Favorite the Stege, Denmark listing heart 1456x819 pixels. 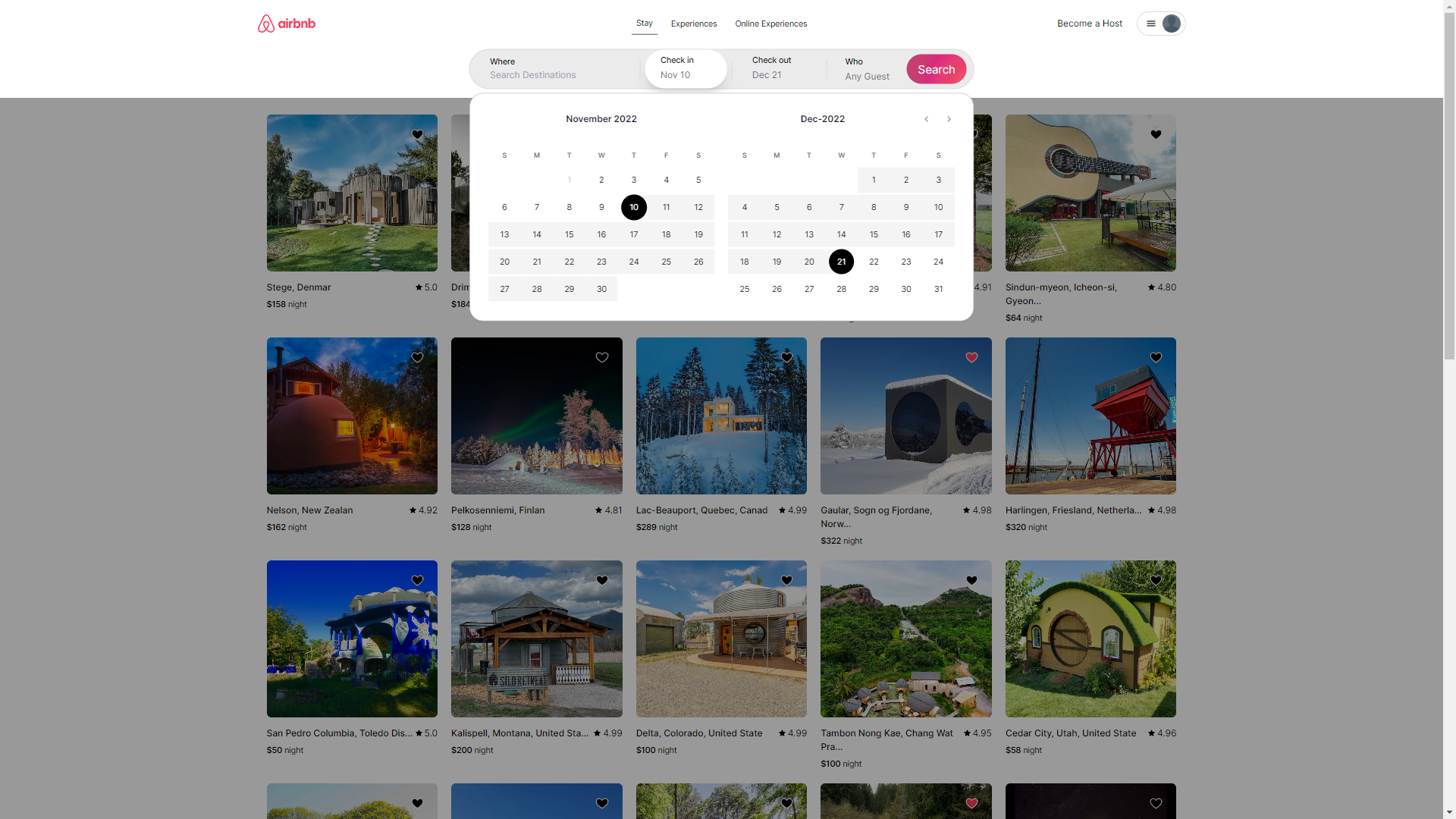pyautogui.click(x=417, y=135)
